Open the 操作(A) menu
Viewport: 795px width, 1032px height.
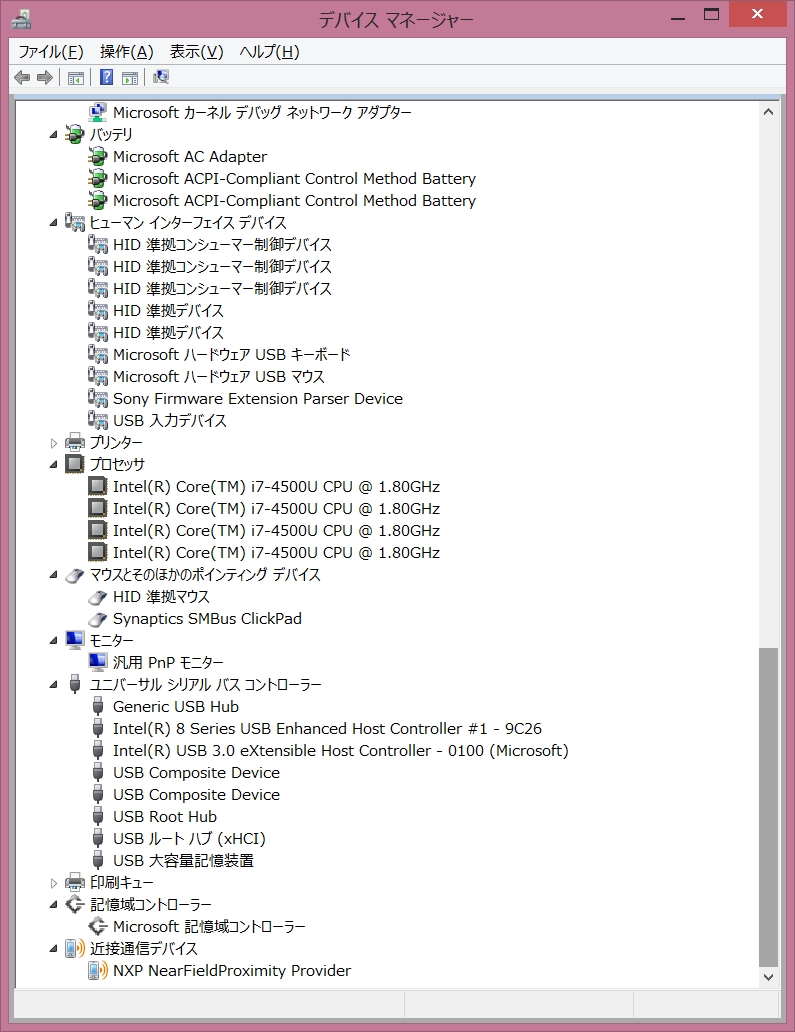[126, 52]
